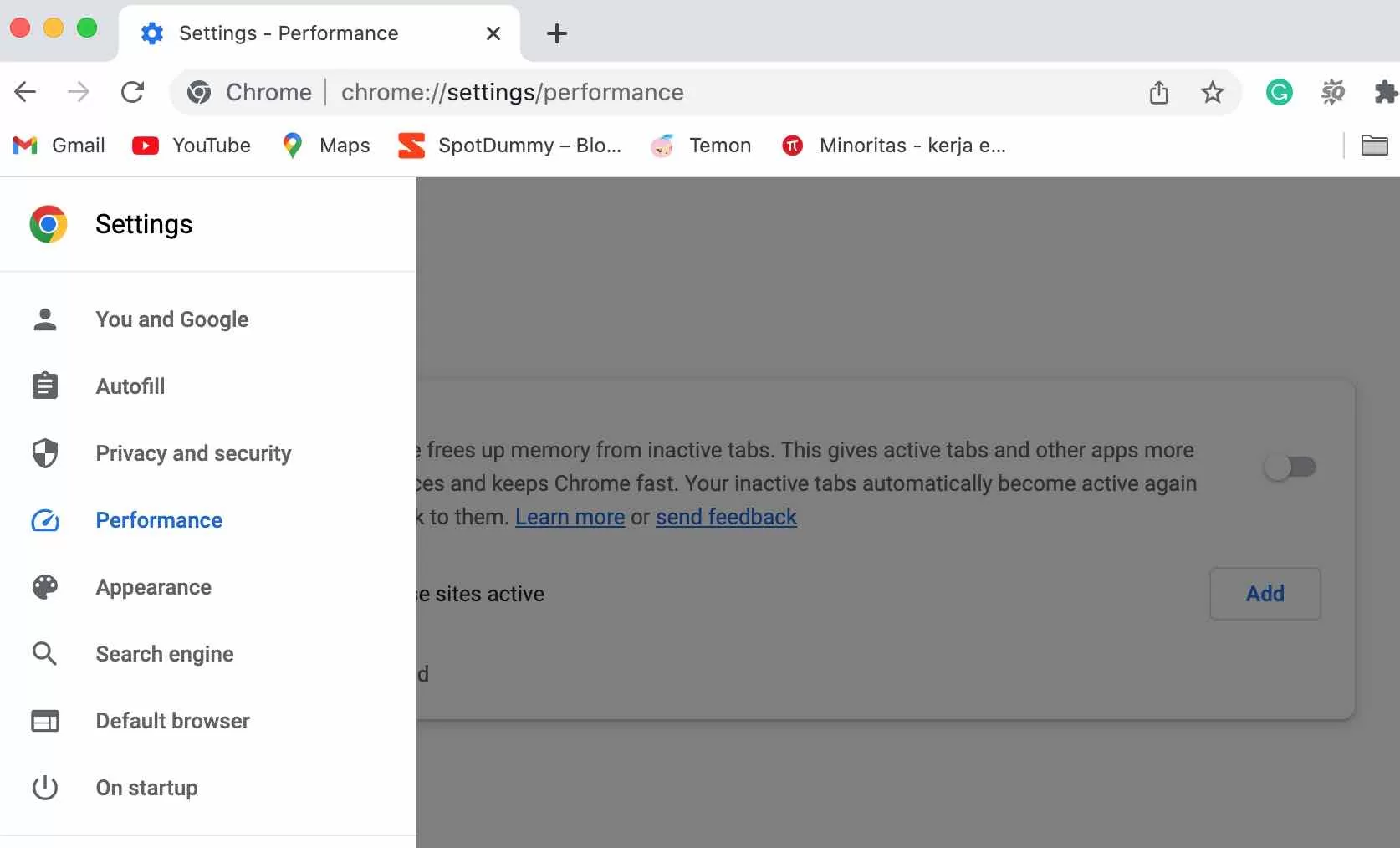Open Appearance settings
The image size is (1400, 848).
(153, 587)
